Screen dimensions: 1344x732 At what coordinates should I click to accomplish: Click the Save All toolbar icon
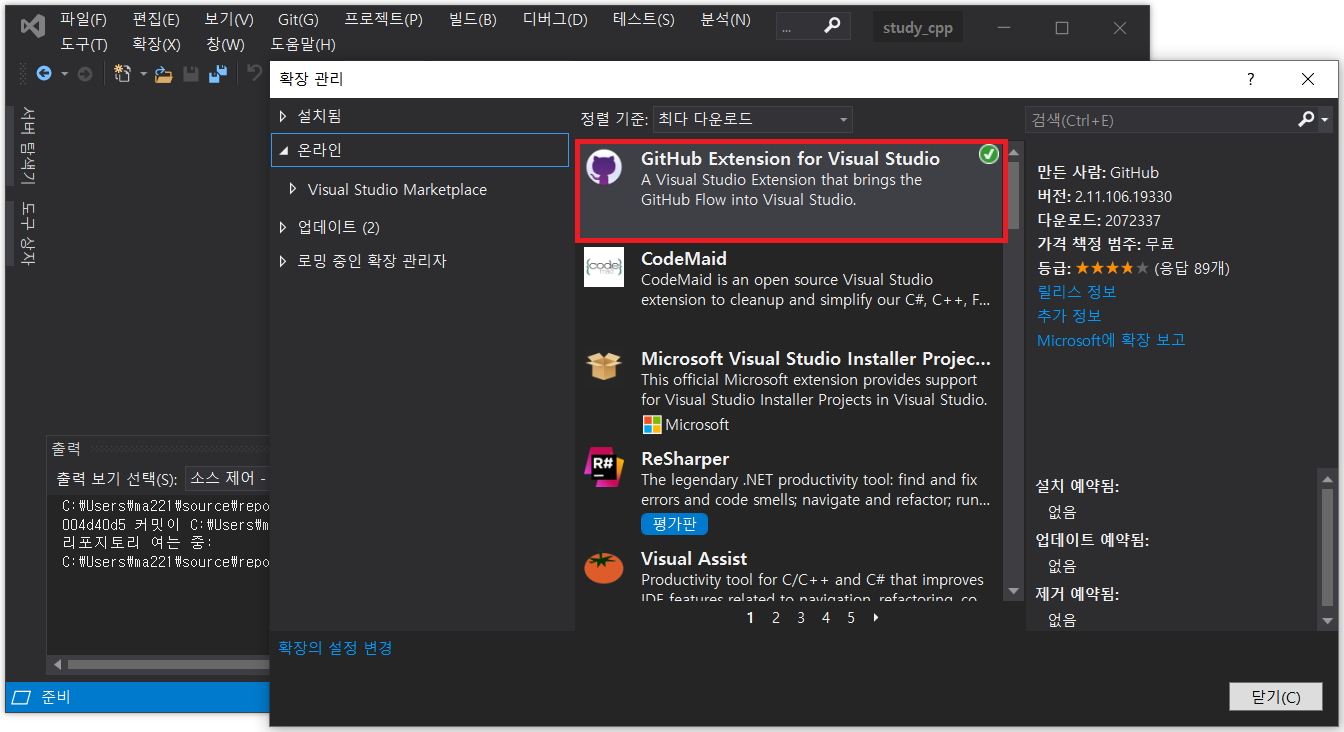pyautogui.click(x=217, y=73)
